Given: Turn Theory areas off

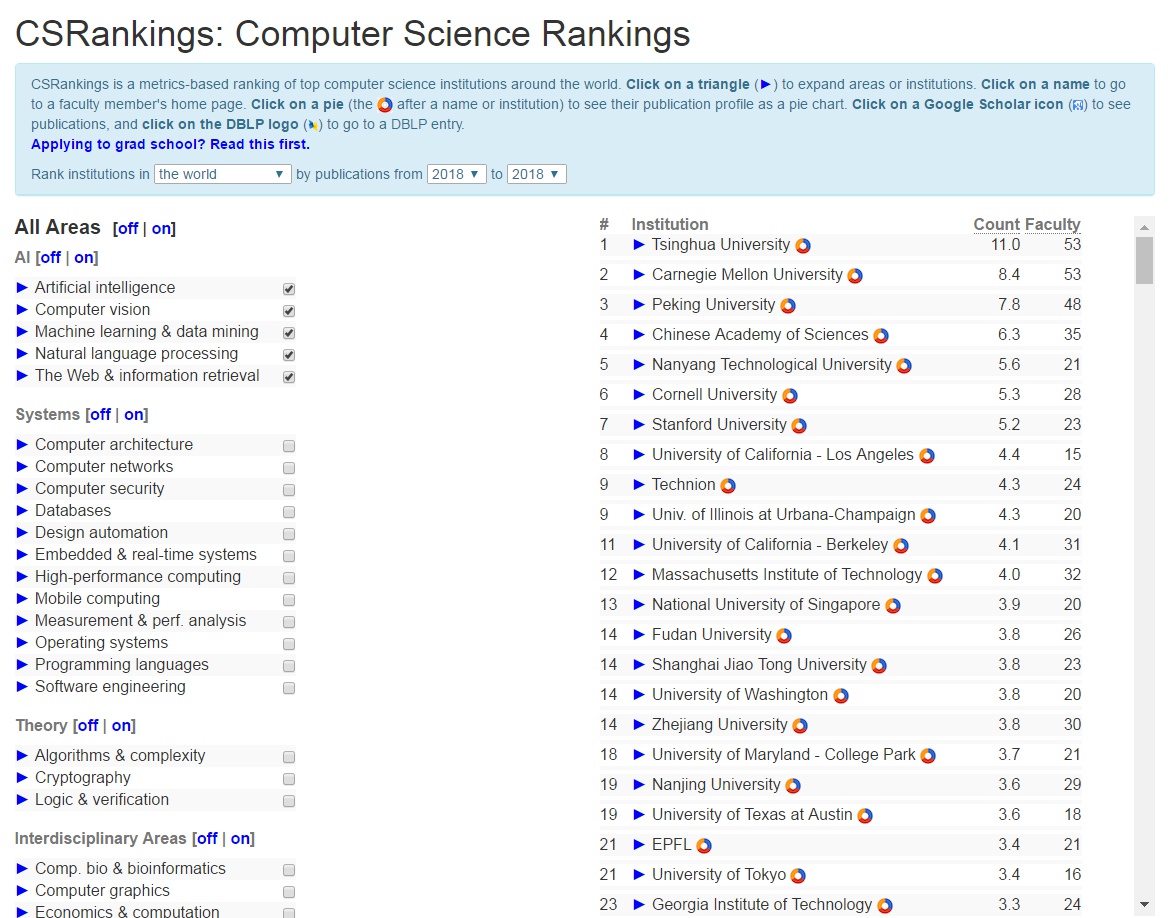Looking at the screenshot, I should pyautogui.click(x=88, y=726).
